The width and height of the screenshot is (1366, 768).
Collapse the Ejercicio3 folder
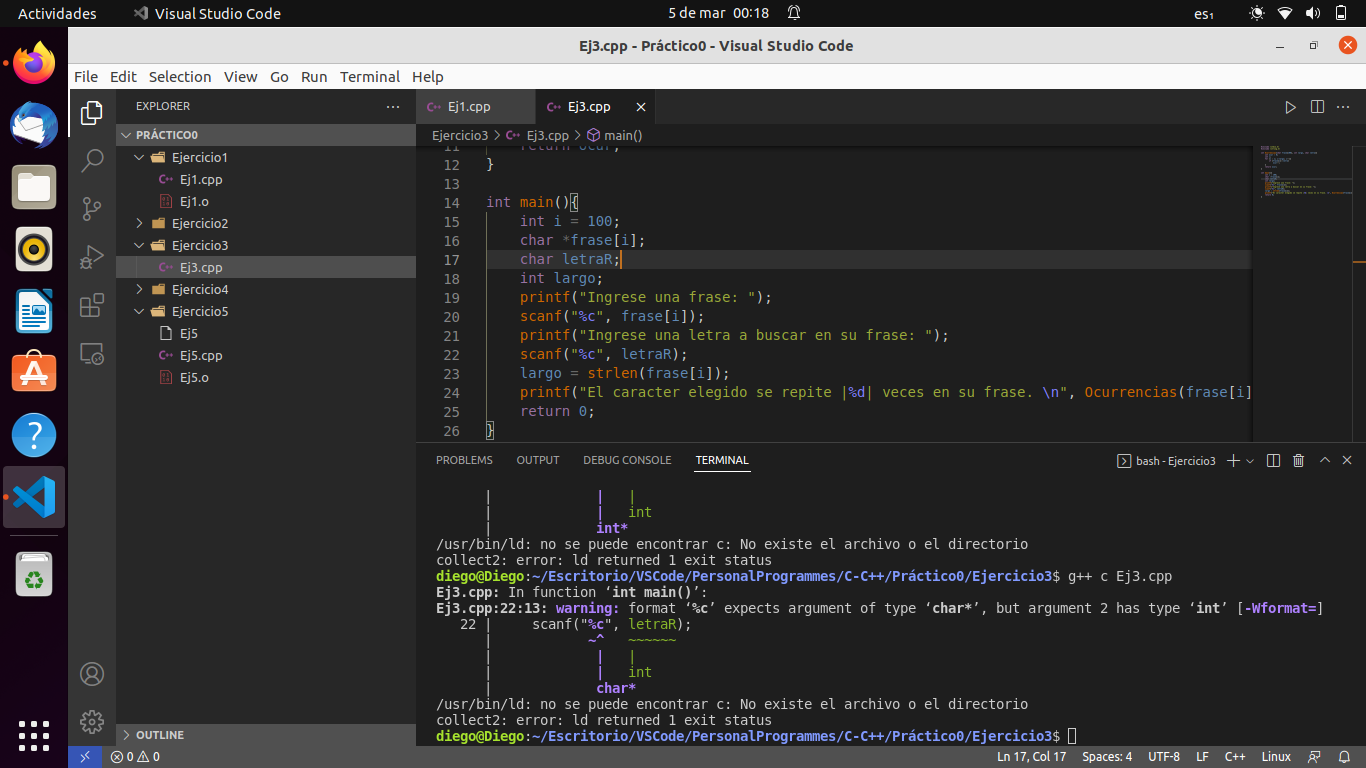click(x=266, y=245)
